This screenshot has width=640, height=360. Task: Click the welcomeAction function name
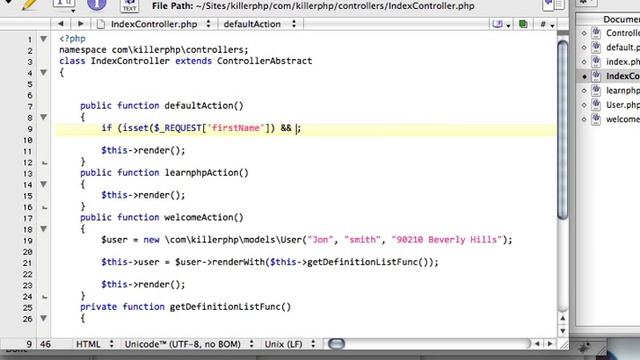[204, 218]
